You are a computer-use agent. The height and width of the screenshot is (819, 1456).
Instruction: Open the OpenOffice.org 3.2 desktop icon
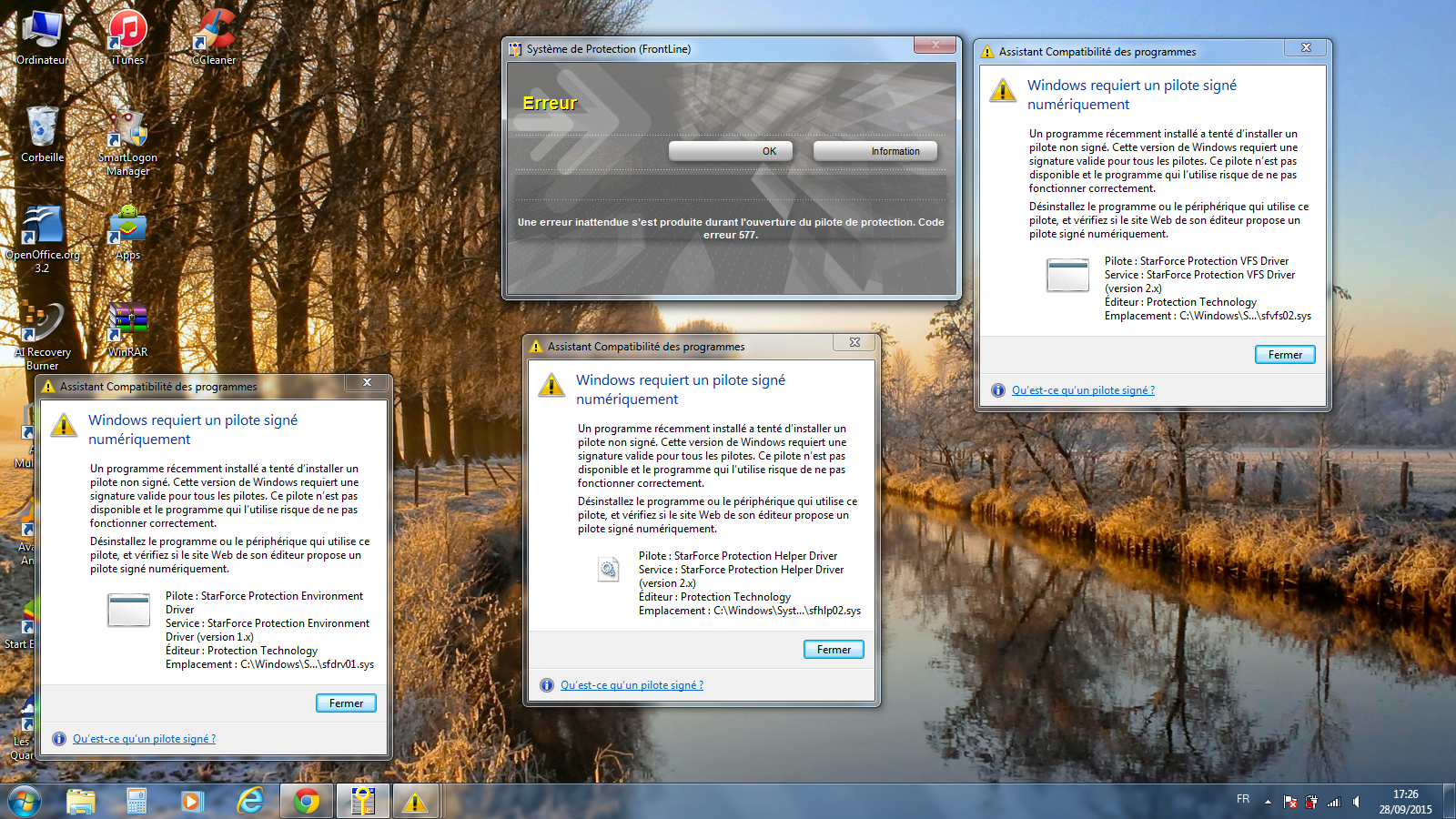coord(42,238)
